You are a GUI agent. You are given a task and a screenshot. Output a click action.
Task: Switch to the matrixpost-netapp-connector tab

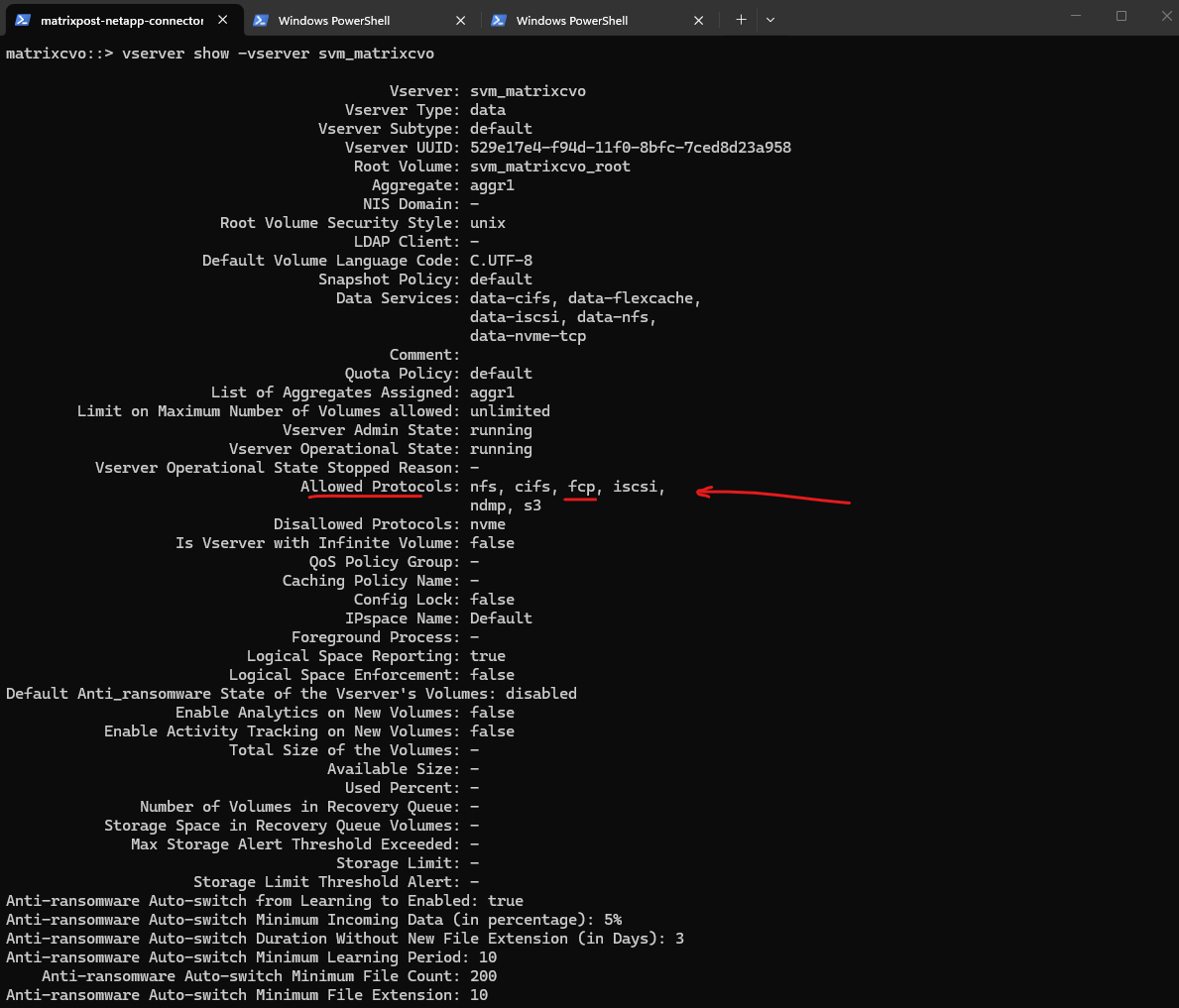[121, 20]
